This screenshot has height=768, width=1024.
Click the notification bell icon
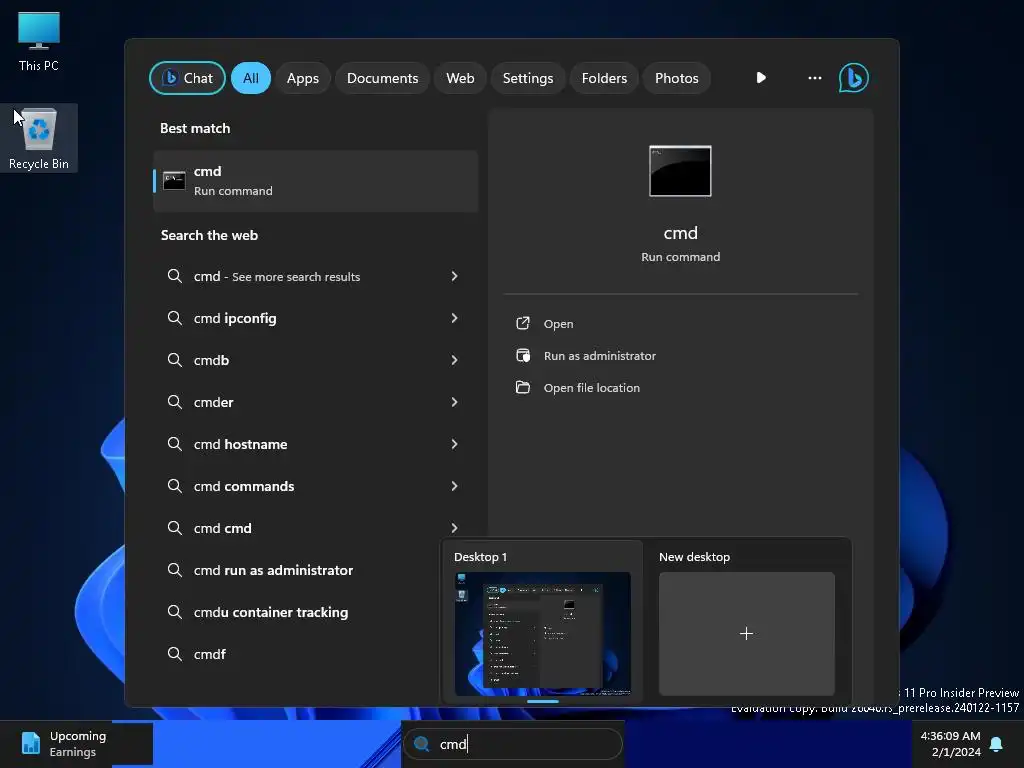(997, 744)
